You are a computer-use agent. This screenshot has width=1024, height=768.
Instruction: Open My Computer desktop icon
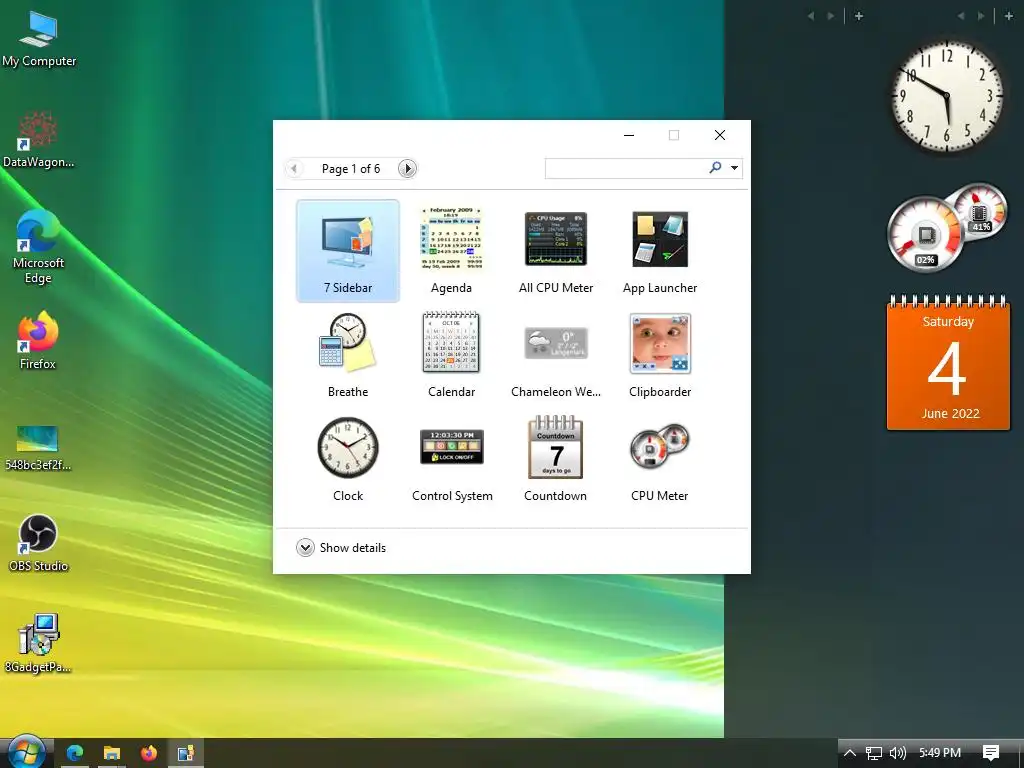tap(39, 39)
